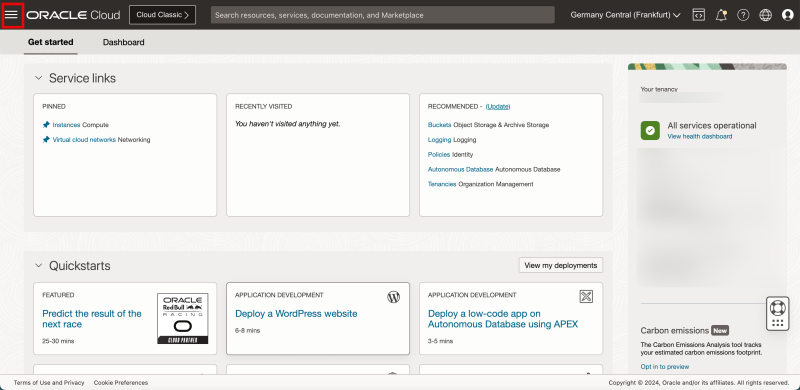Open the Virtual cloud networks link

[x=84, y=139]
